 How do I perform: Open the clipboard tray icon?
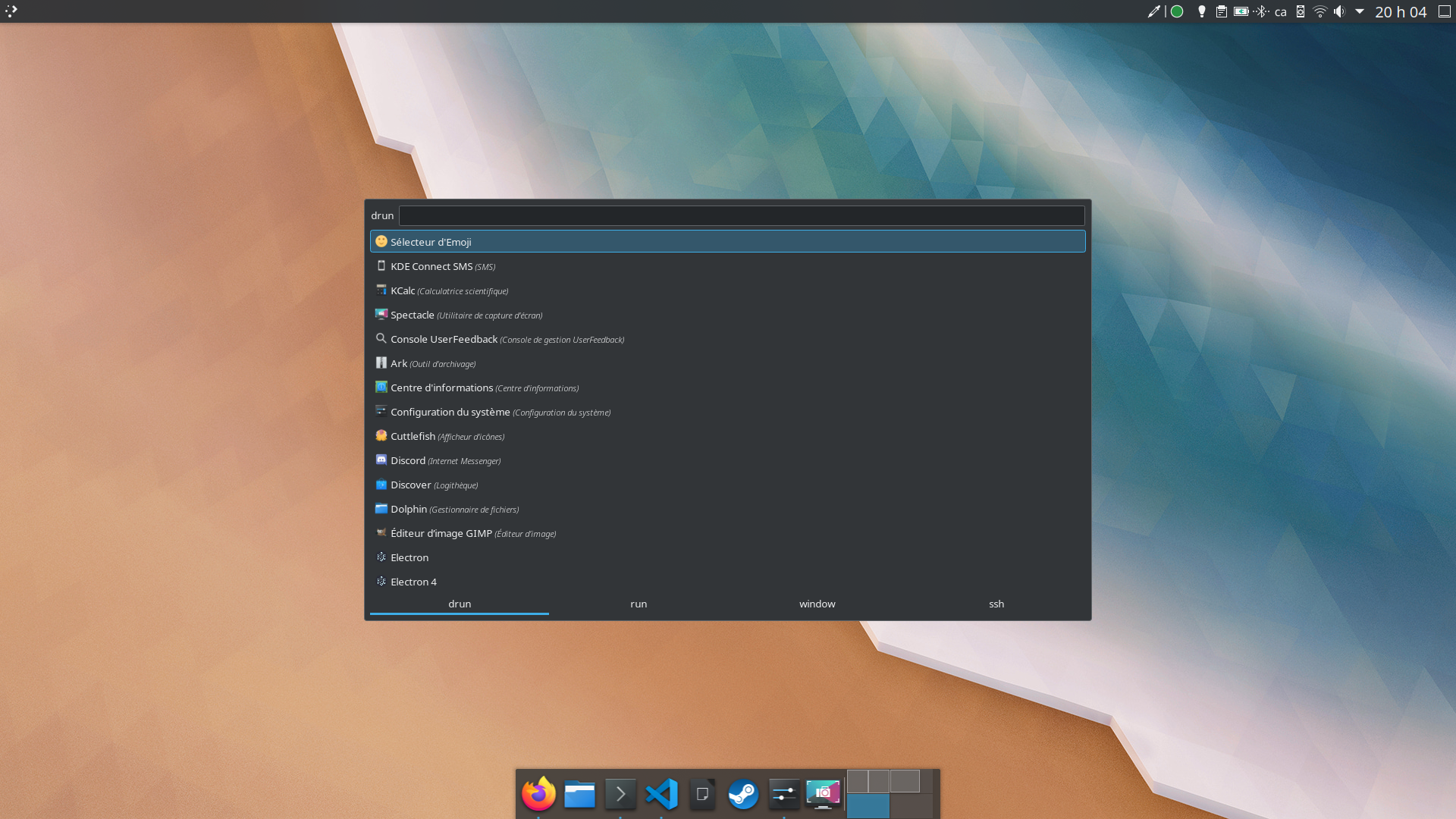[x=1221, y=11]
